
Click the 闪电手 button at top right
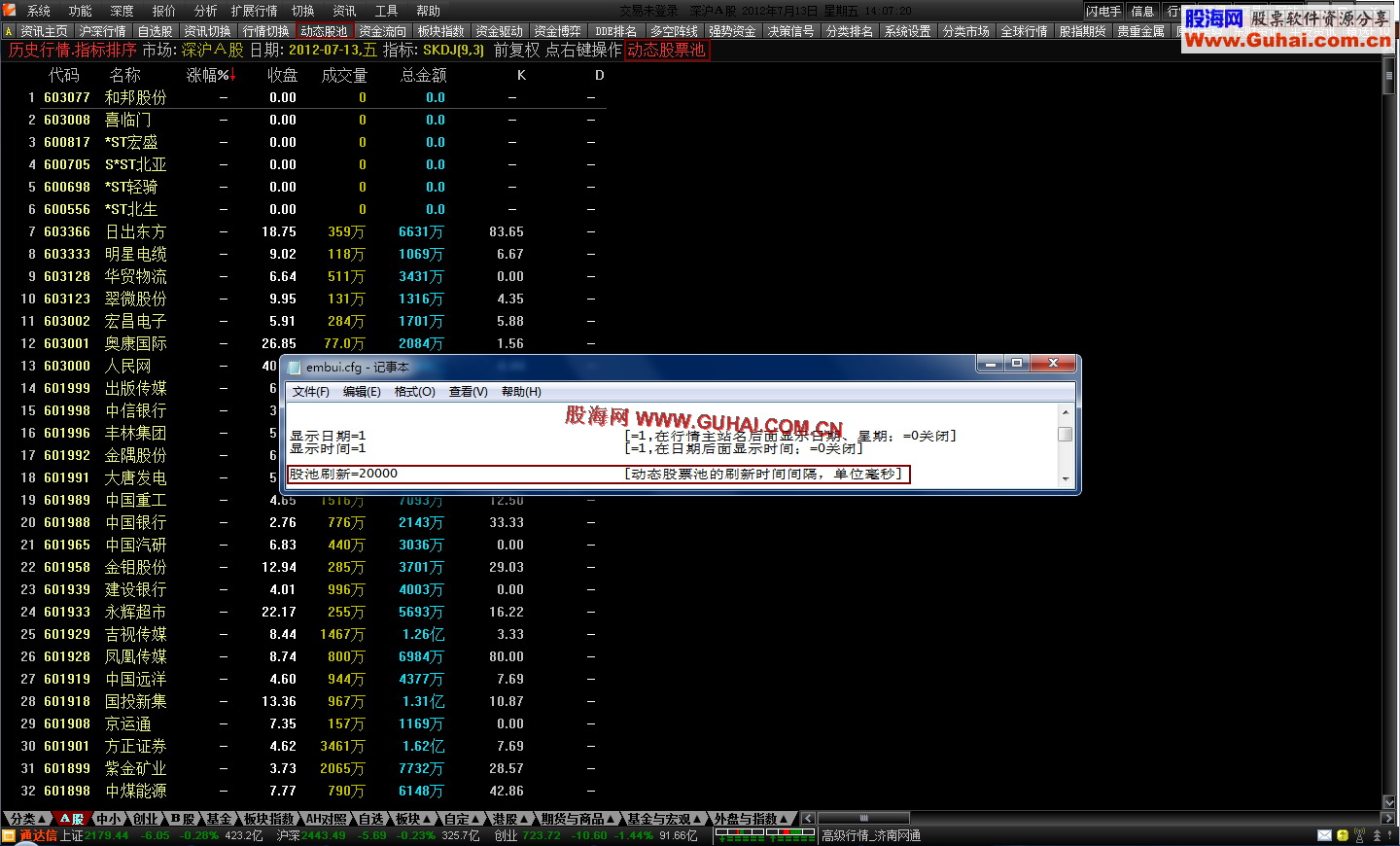click(x=1103, y=12)
